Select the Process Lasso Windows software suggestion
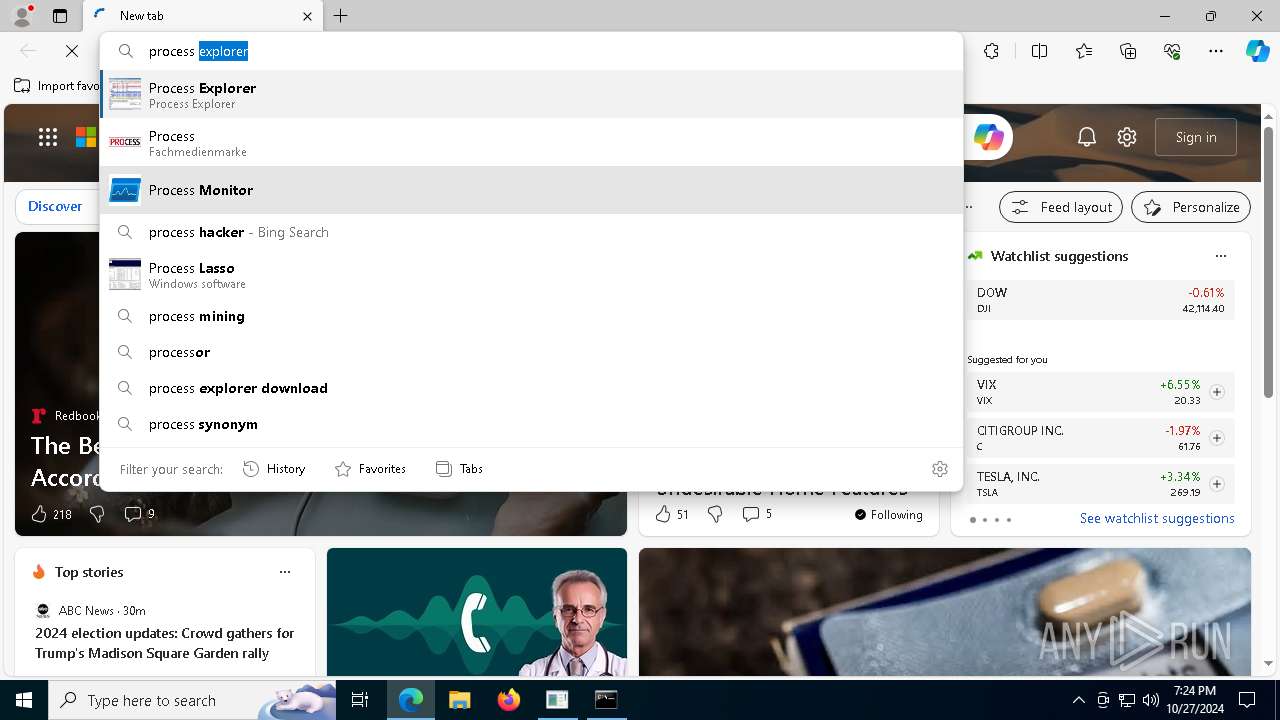The image size is (1280, 720). pyautogui.click(x=531, y=274)
